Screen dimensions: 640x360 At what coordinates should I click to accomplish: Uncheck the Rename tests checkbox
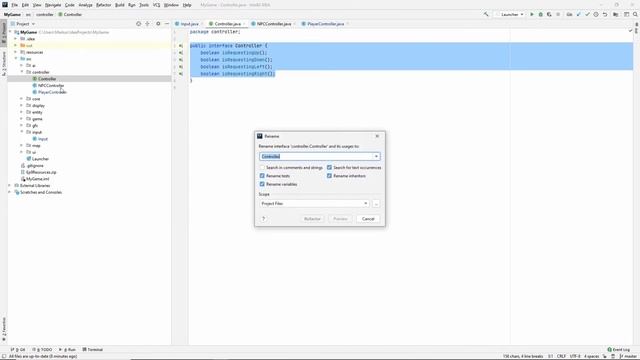click(262, 176)
